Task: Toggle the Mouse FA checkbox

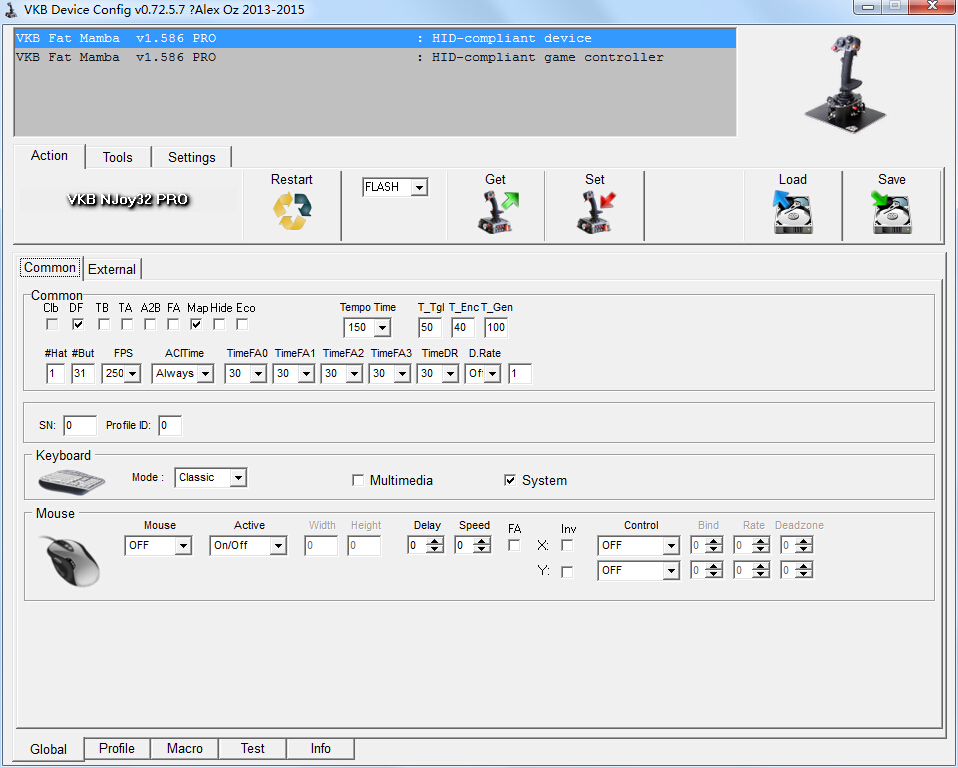Action: point(514,546)
